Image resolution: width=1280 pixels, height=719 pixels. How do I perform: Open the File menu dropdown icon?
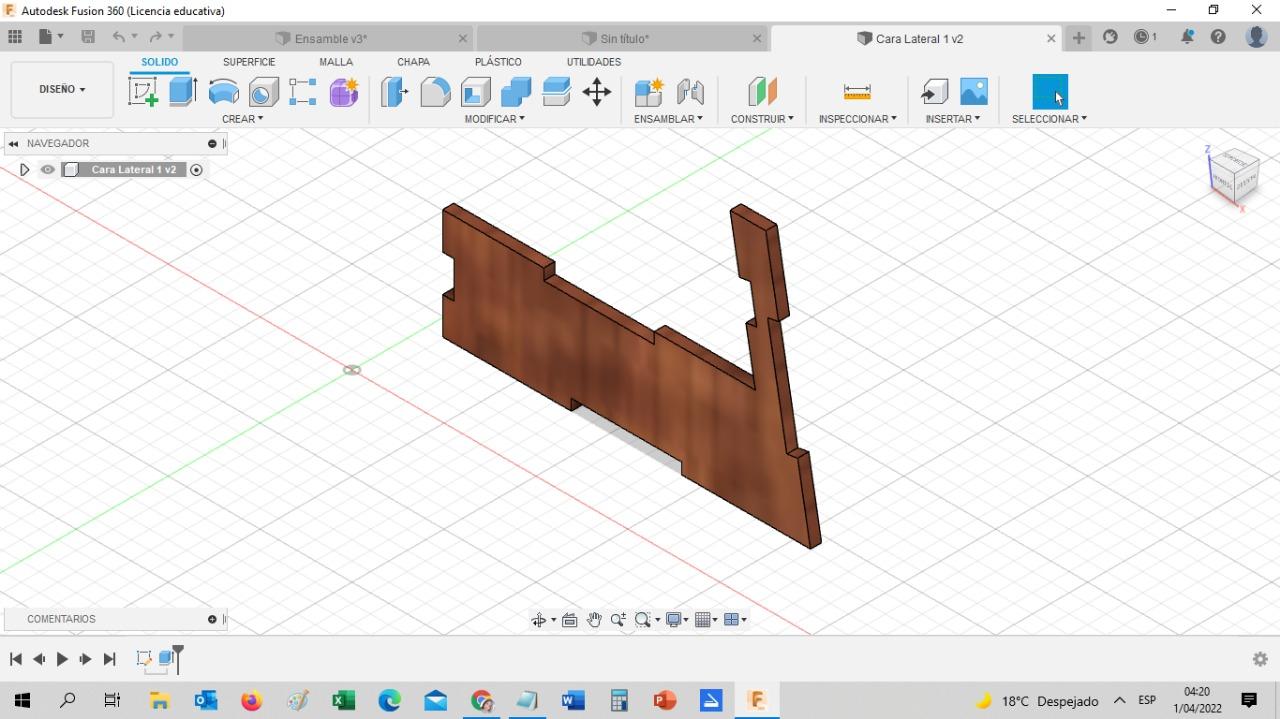pos(50,37)
